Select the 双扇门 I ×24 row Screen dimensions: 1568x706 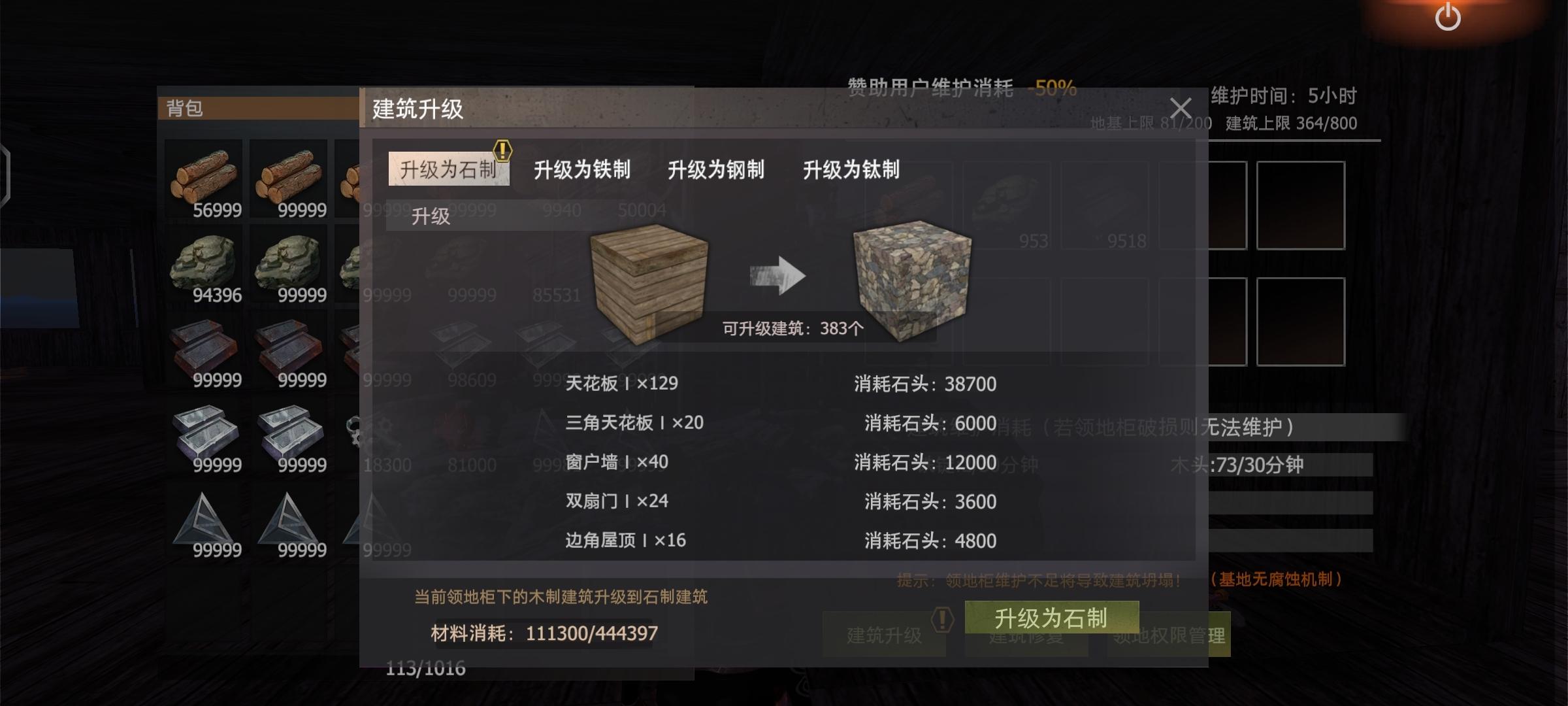pos(781,501)
